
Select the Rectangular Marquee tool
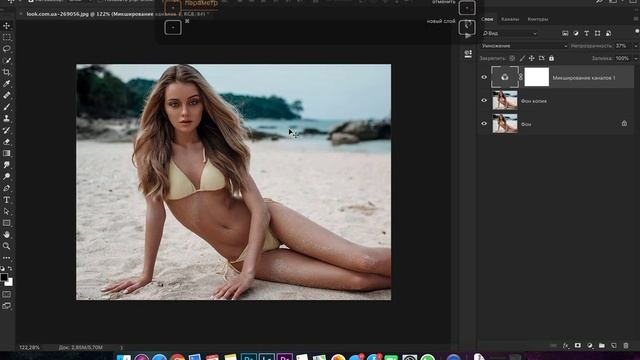click(x=7, y=37)
